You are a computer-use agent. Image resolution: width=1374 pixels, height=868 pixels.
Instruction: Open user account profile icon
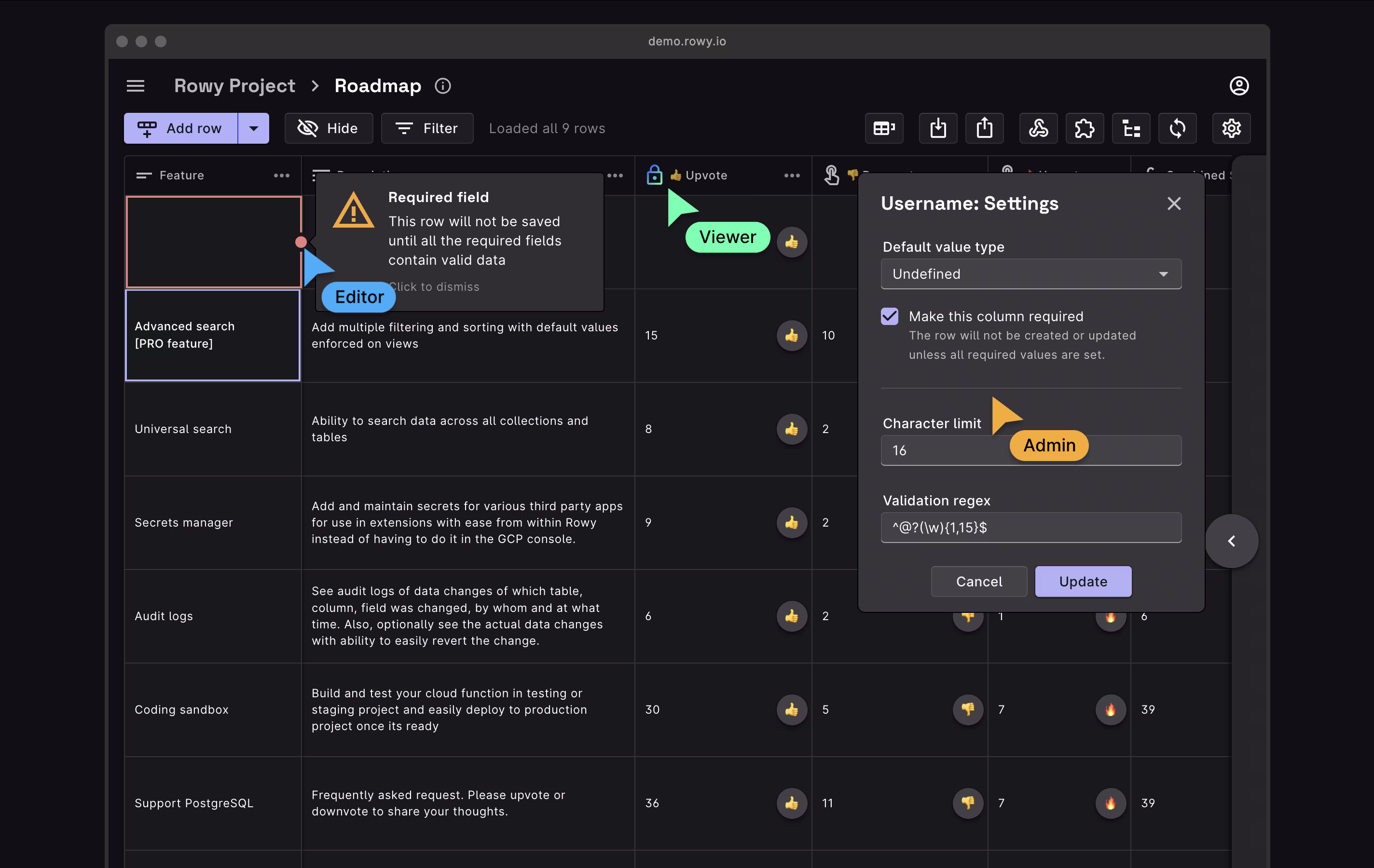click(1239, 85)
